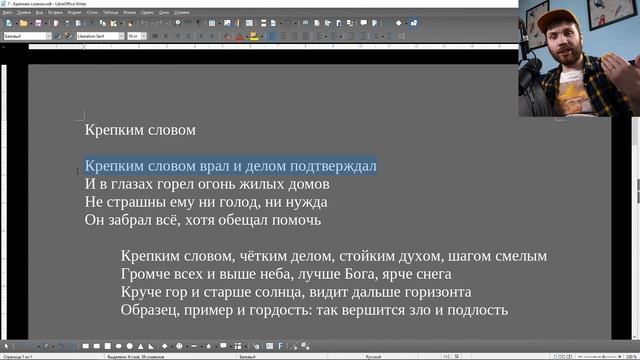640x360 pixels.
Task: Open callout shapes in drawing toolbar
Action: pos(223,346)
